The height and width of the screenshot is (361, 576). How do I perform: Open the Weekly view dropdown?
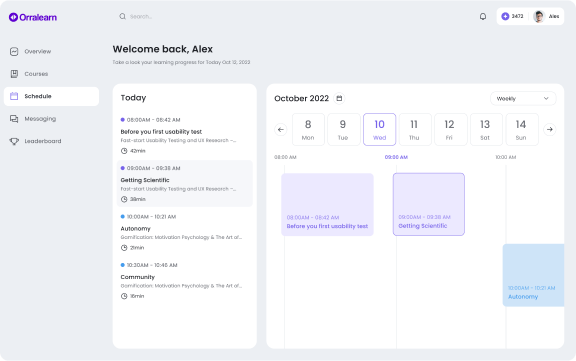pos(523,98)
